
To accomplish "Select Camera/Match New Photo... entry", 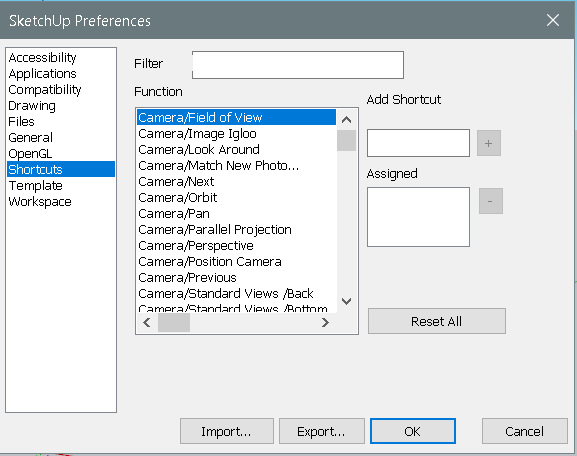I will click(x=236, y=166).
